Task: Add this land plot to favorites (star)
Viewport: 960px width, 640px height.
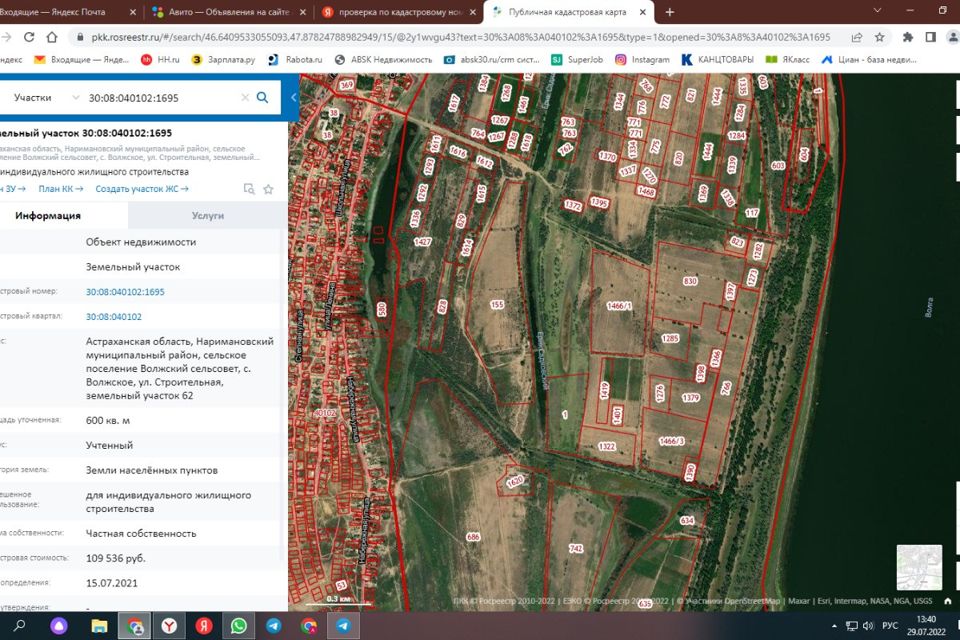Action: pyautogui.click(x=268, y=189)
